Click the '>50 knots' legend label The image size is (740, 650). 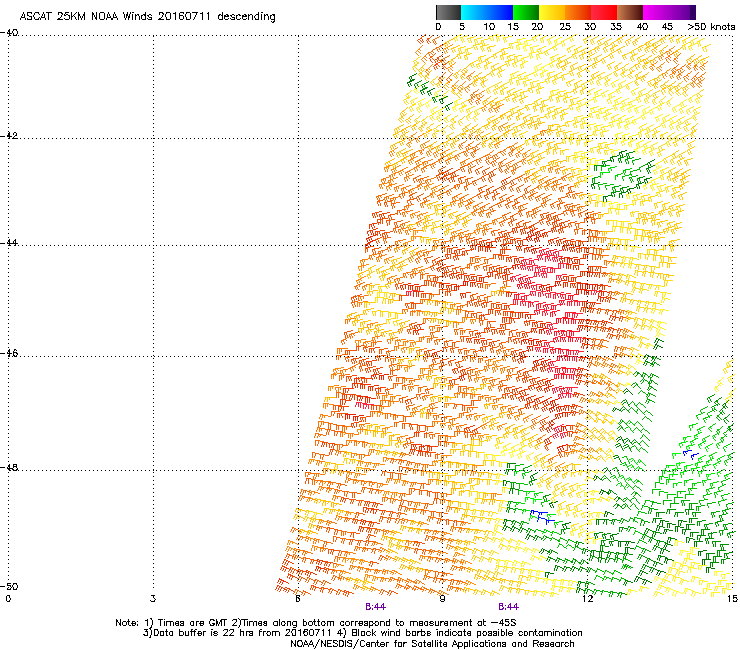coord(711,27)
